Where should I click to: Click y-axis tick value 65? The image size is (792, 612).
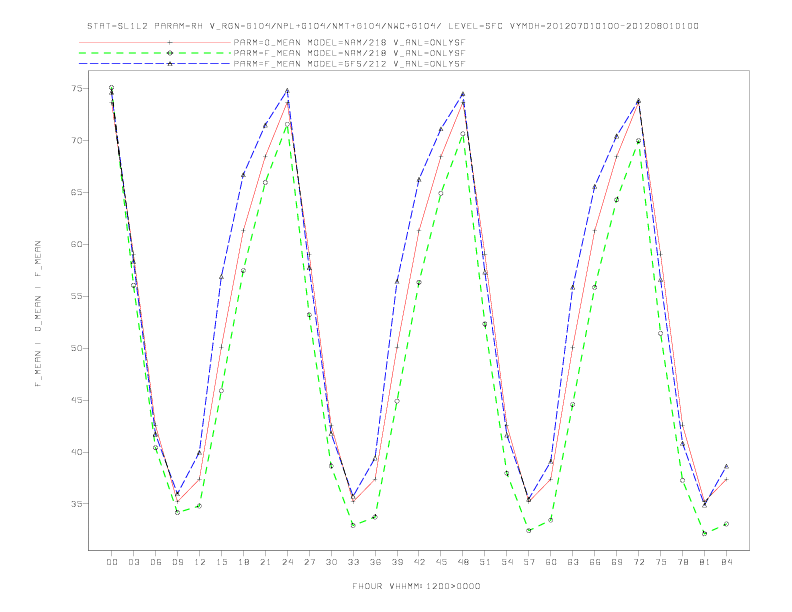click(x=77, y=192)
